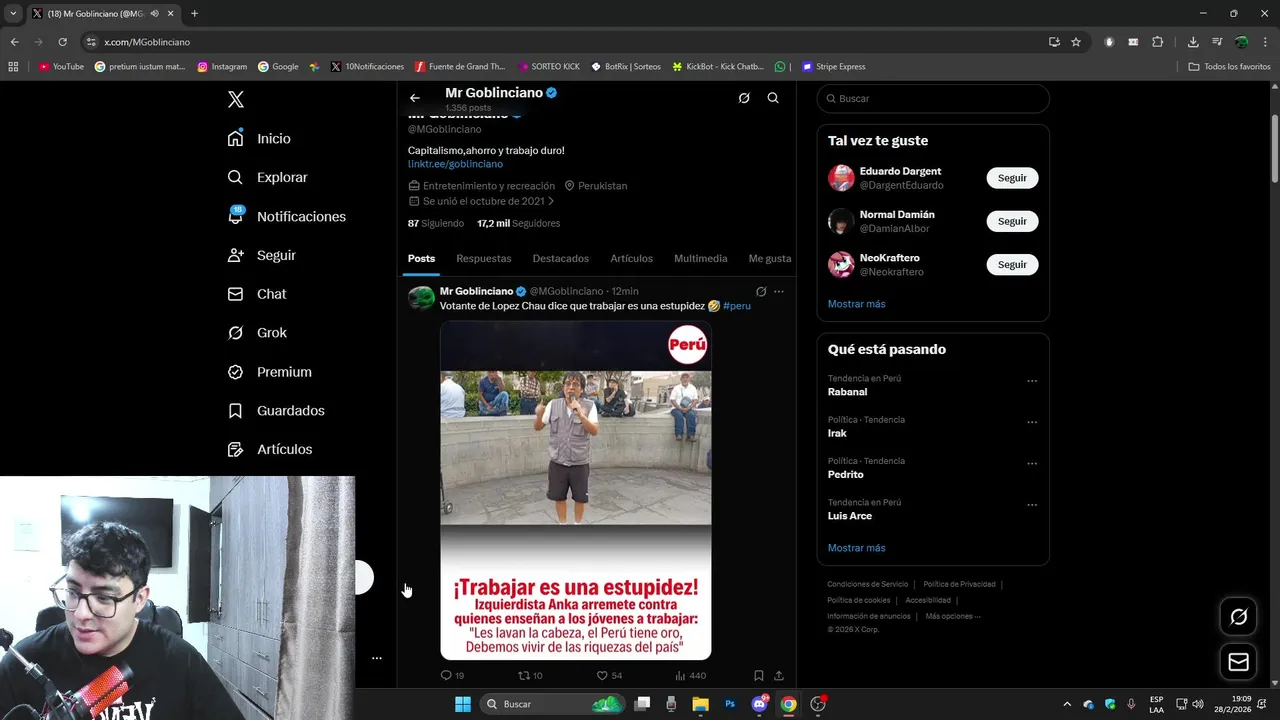Open Seguir in the sidebar
The height and width of the screenshot is (720, 1280).
(261, 255)
